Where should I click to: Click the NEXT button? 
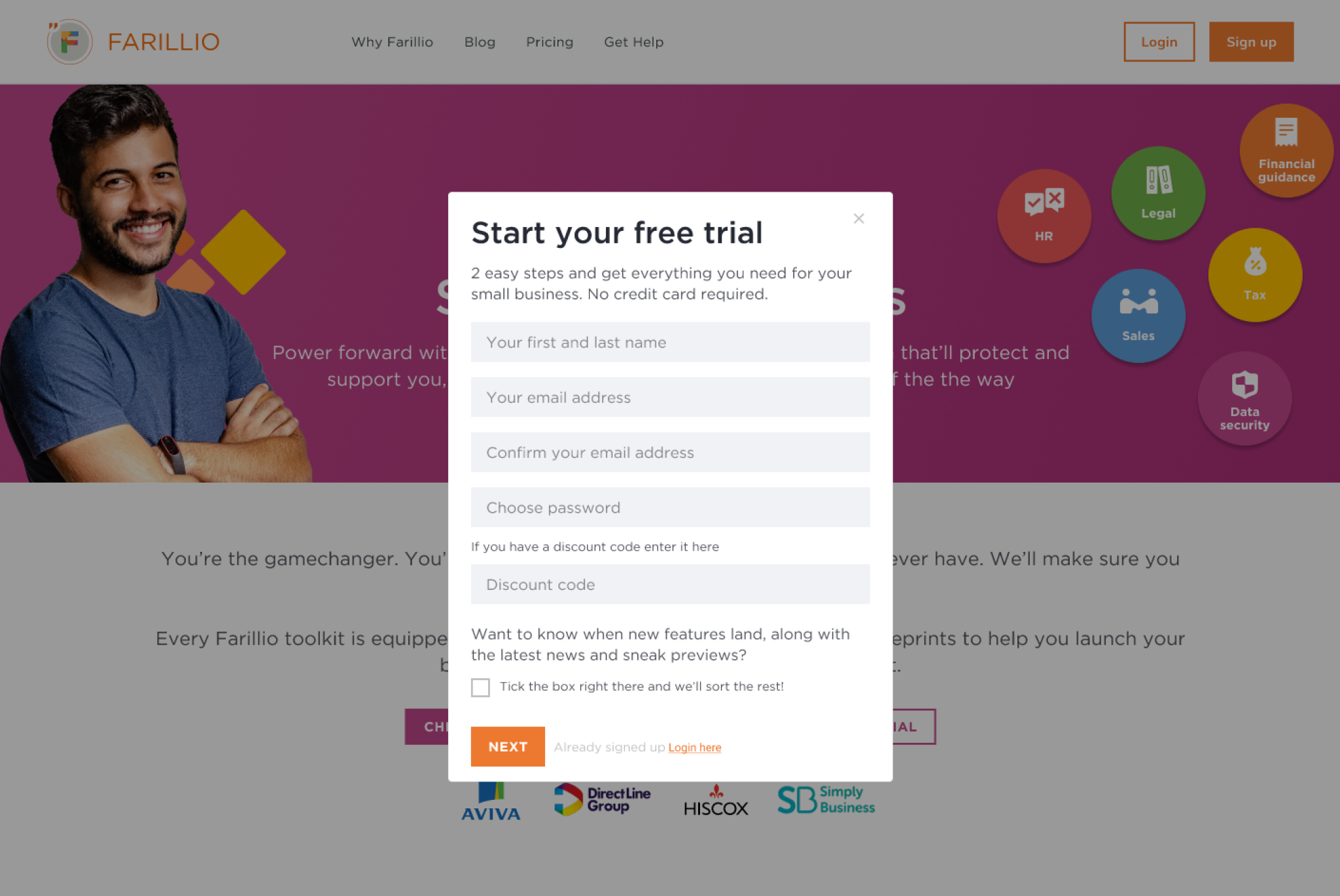tap(508, 746)
